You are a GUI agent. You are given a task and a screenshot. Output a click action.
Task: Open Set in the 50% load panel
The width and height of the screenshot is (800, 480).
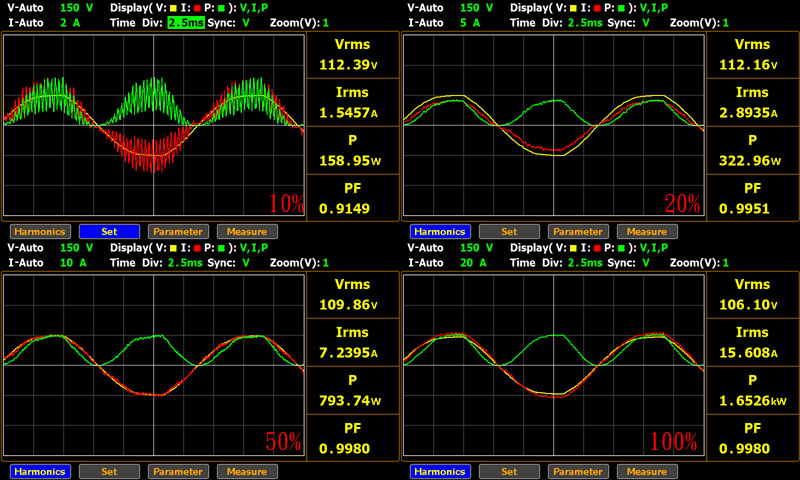point(109,472)
